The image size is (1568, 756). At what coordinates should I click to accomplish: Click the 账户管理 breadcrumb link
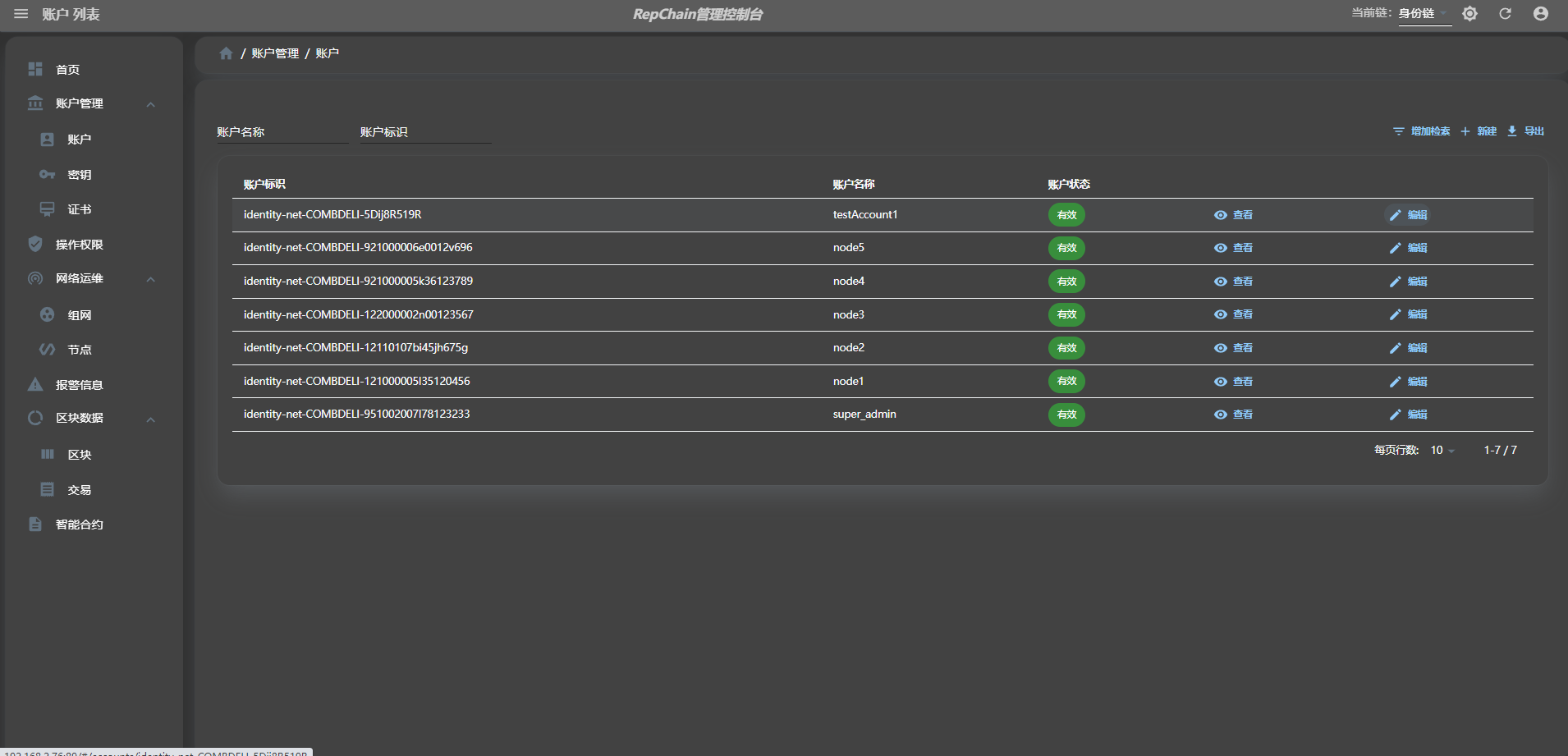275,53
